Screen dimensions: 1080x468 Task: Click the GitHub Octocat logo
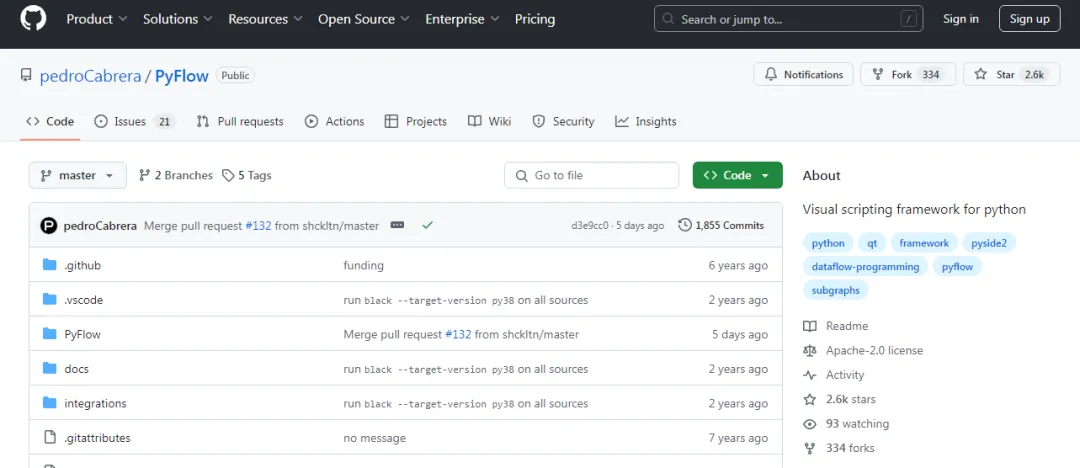tap(33, 19)
